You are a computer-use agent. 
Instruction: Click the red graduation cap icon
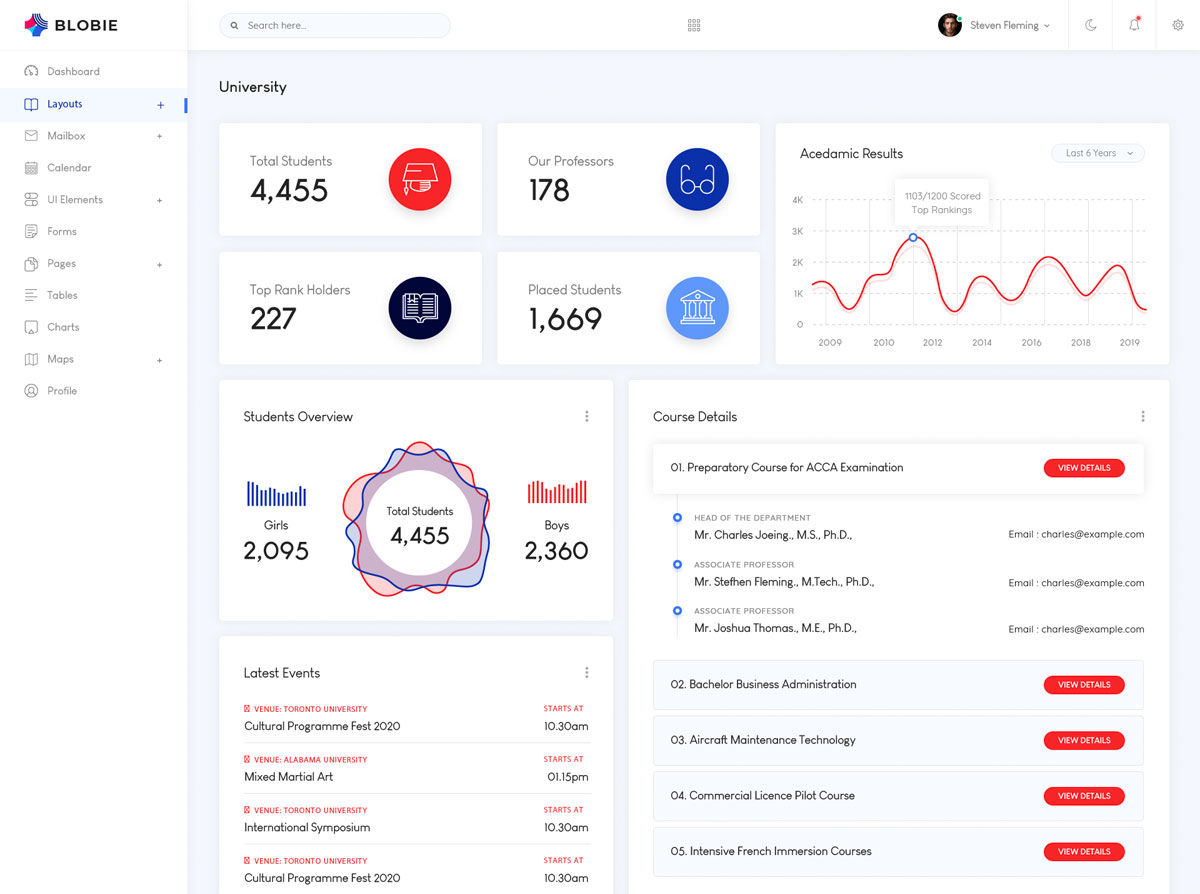pyautogui.click(x=419, y=180)
